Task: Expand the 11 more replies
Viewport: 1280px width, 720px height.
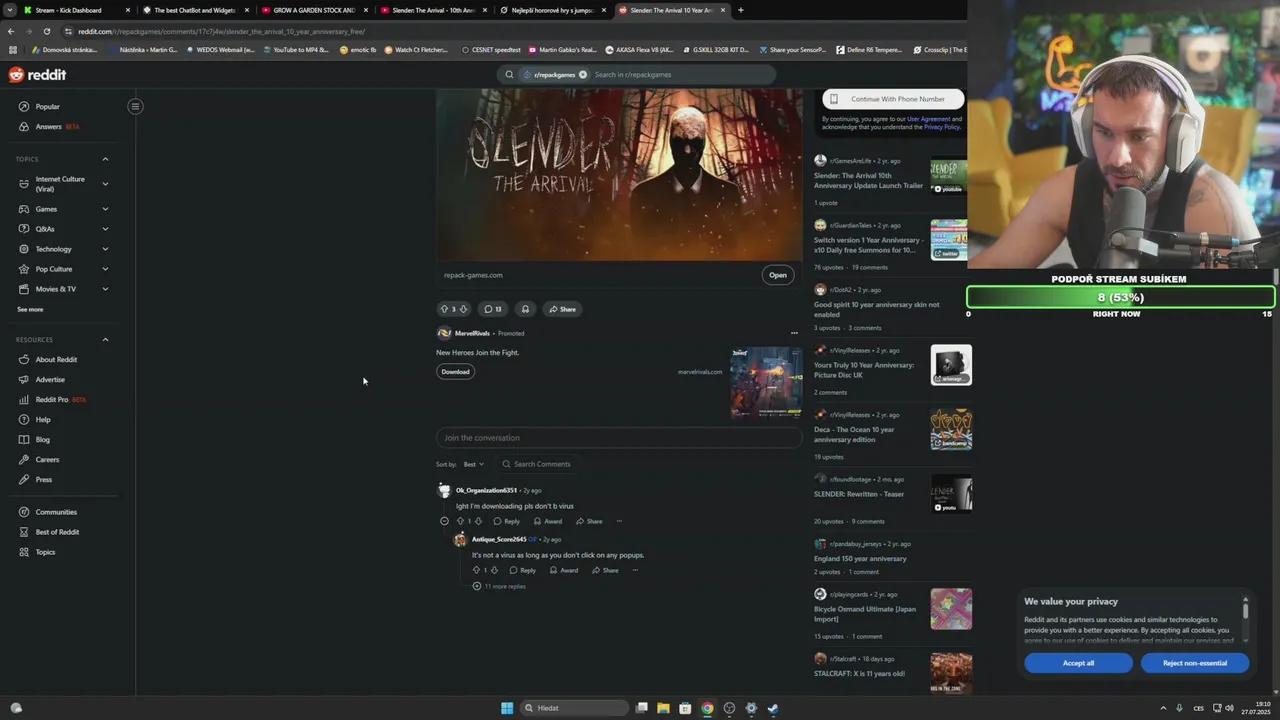Action: tap(499, 586)
